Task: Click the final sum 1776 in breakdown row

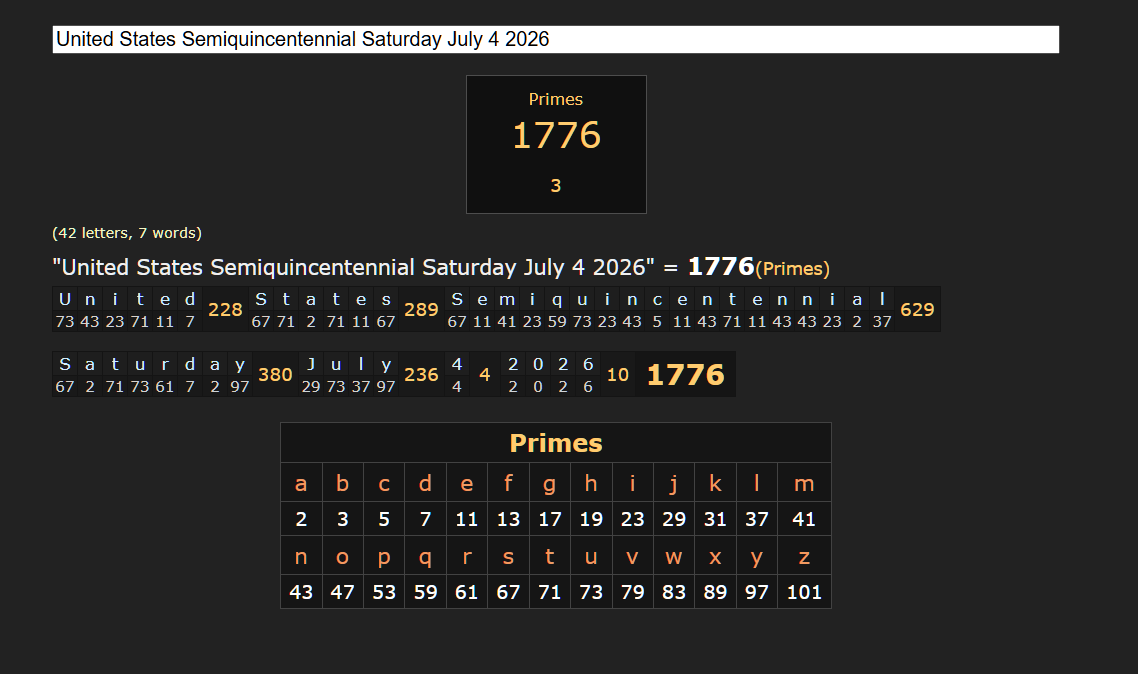Action: 685,375
